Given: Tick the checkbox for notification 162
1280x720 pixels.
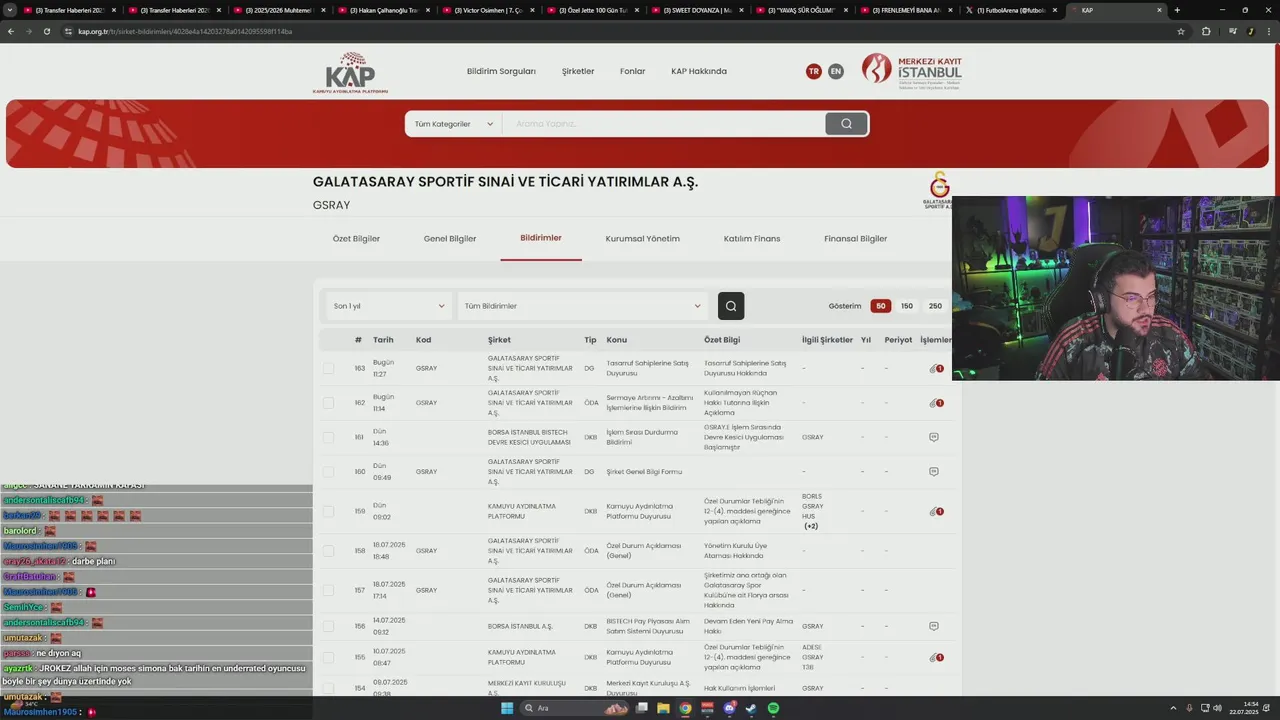Looking at the screenshot, I should [x=328, y=403].
